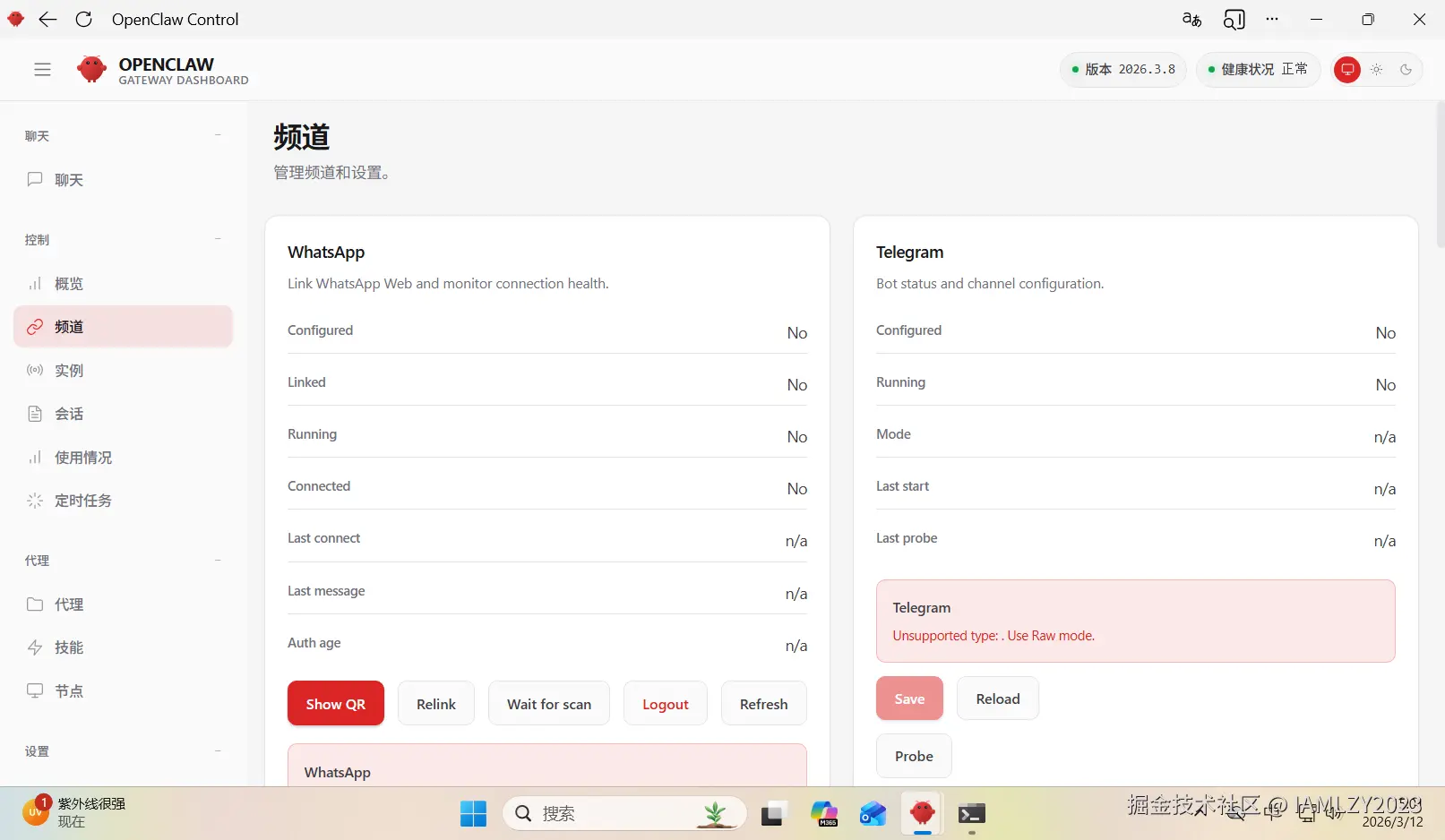Click the WhatsApp Refresh button
Screen dimensions: 1445x840
[x=764, y=704]
